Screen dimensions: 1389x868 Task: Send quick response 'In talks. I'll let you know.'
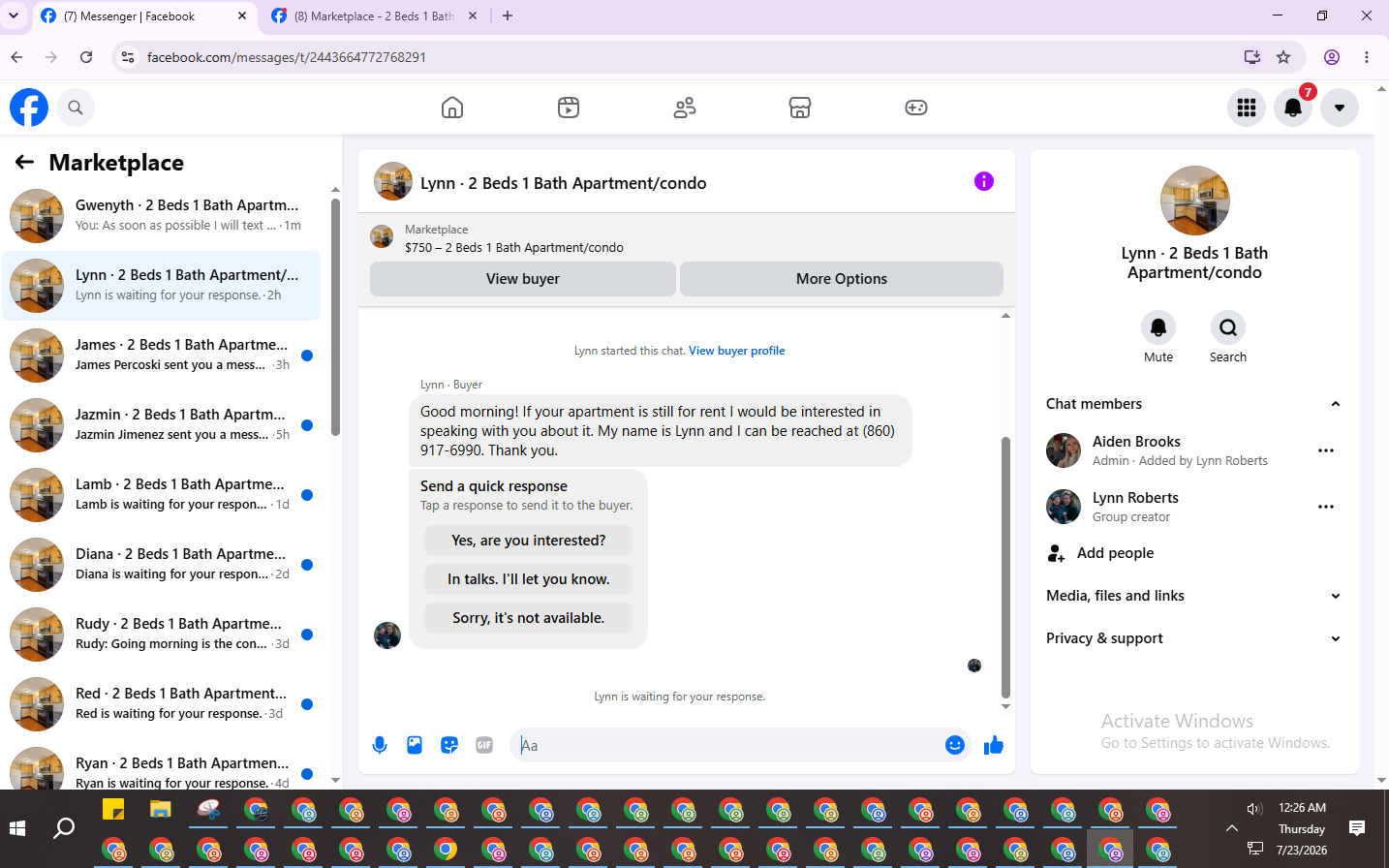(529, 579)
